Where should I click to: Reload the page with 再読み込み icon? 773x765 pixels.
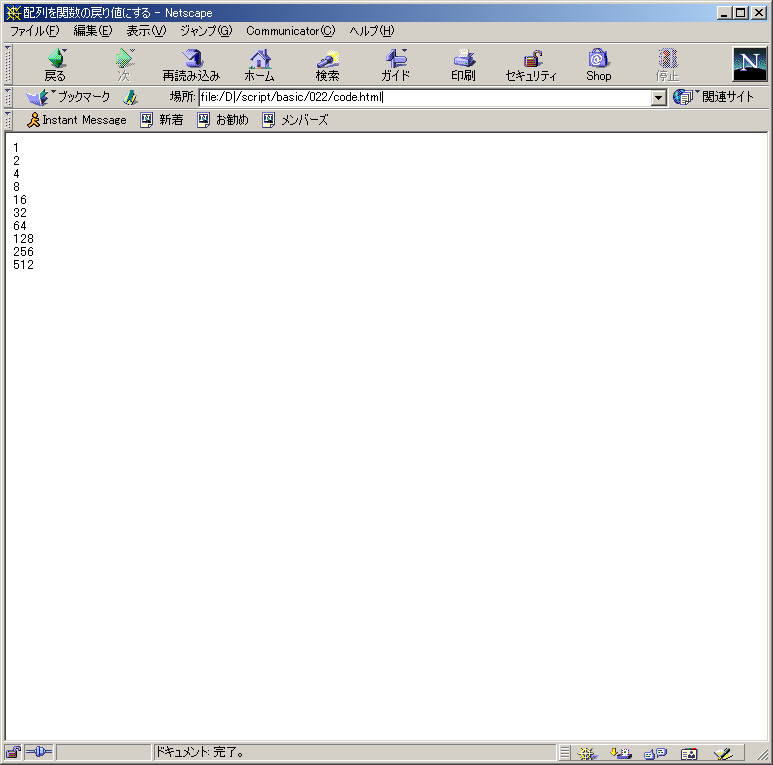click(191, 65)
